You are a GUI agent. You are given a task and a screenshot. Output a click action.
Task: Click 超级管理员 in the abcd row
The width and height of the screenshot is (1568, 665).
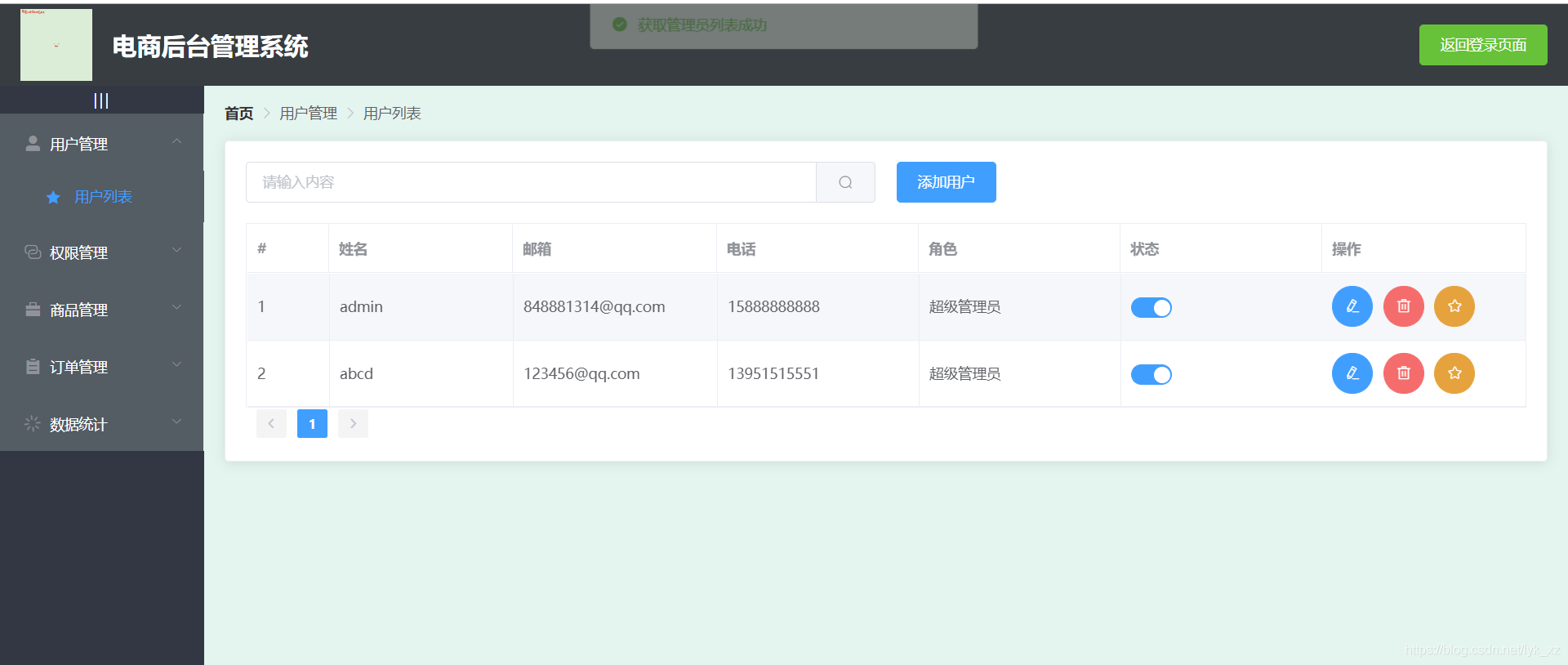click(x=964, y=374)
